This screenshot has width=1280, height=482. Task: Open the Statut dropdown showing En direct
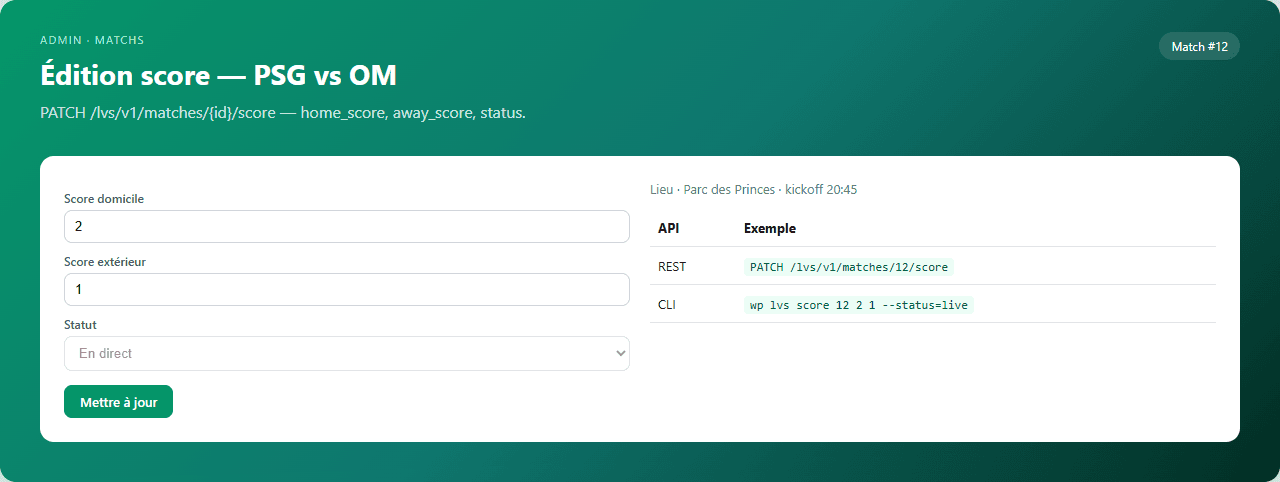(x=347, y=353)
